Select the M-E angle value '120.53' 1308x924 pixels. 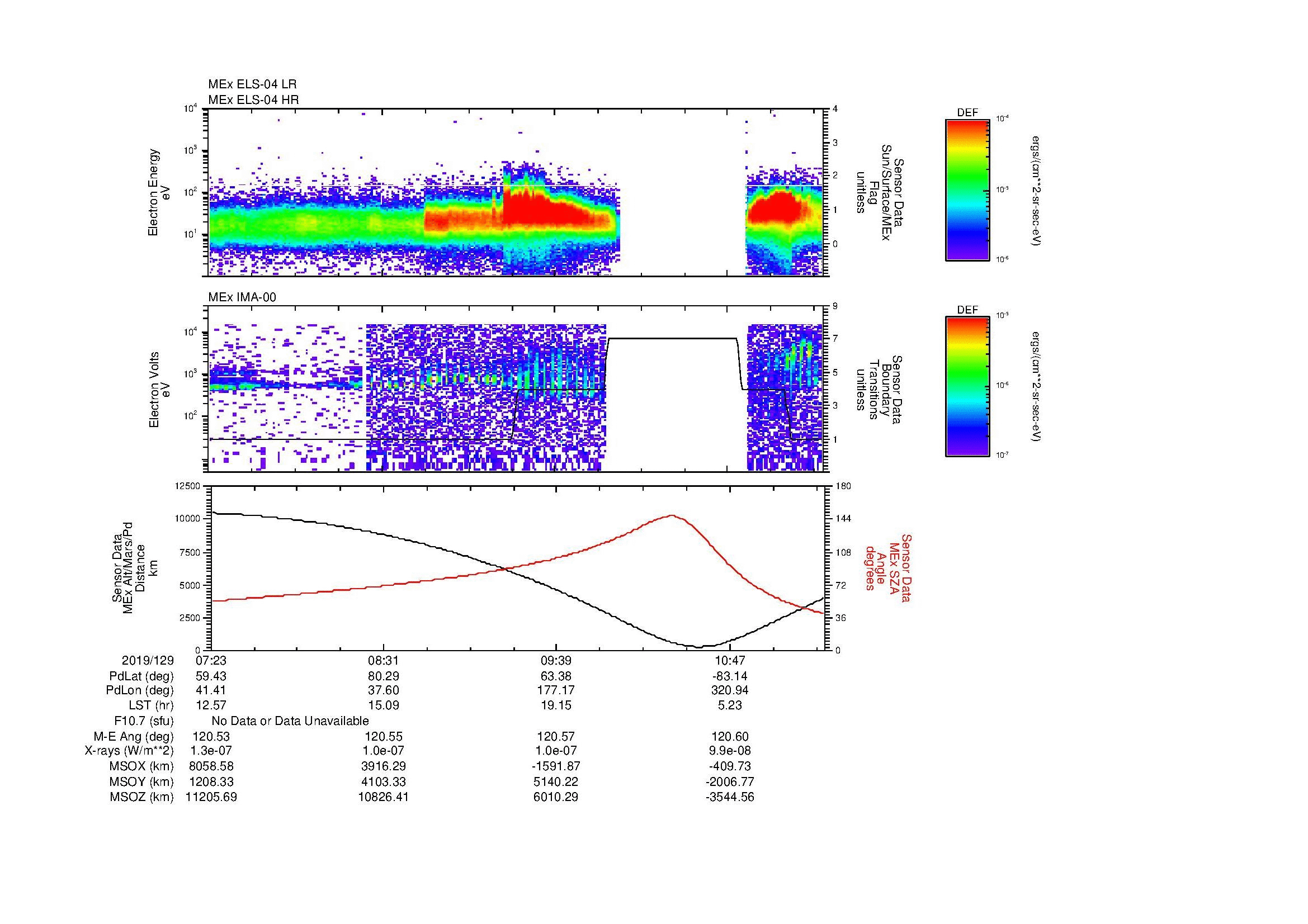point(211,737)
